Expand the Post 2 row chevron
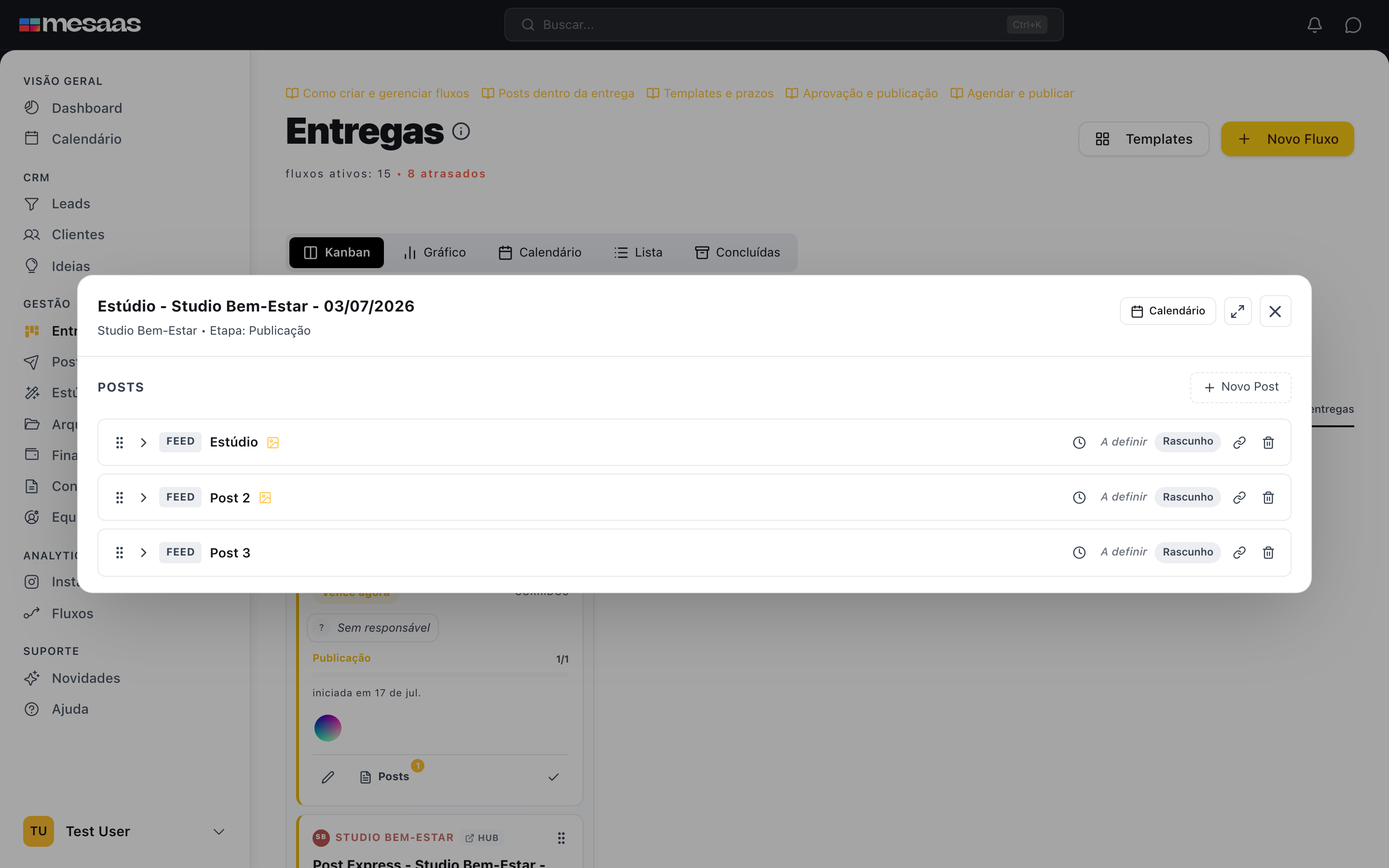The image size is (1389, 868). (144, 497)
